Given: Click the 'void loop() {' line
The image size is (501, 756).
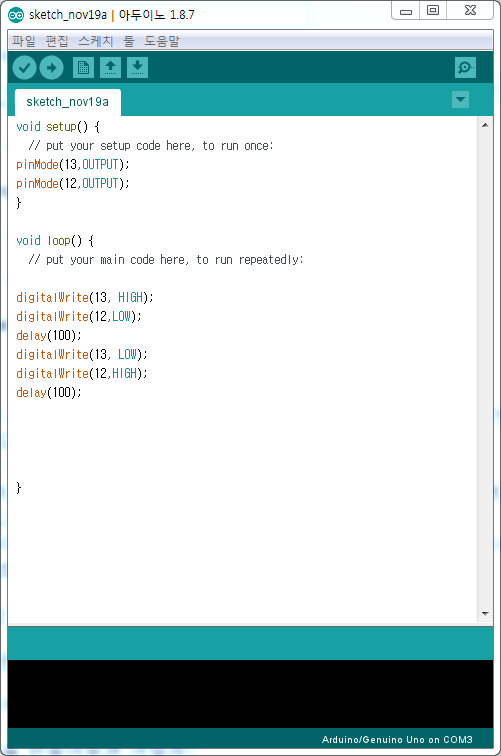Looking at the screenshot, I should pos(55,240).
